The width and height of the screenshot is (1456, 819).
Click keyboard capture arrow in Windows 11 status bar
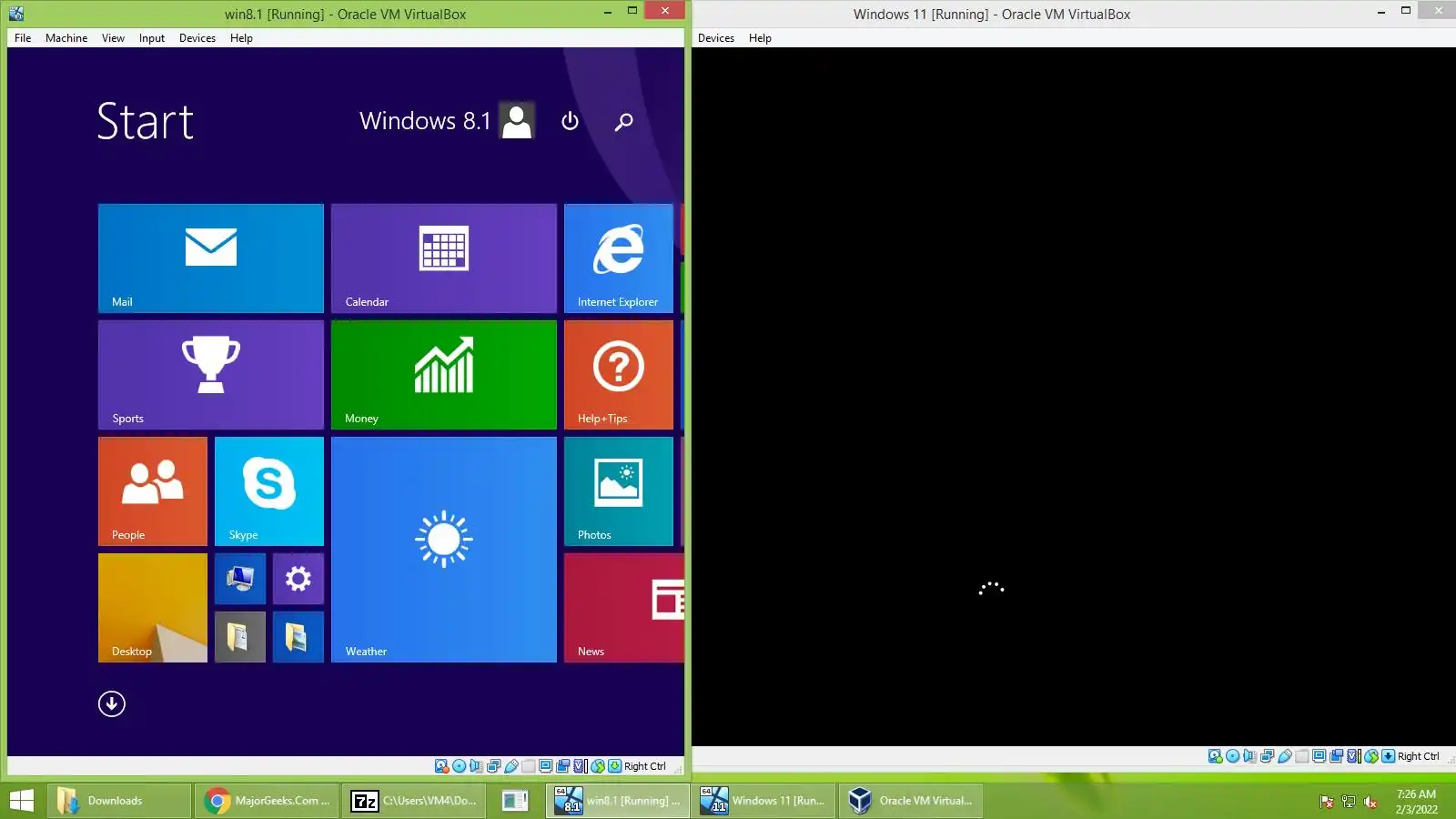1389,756
